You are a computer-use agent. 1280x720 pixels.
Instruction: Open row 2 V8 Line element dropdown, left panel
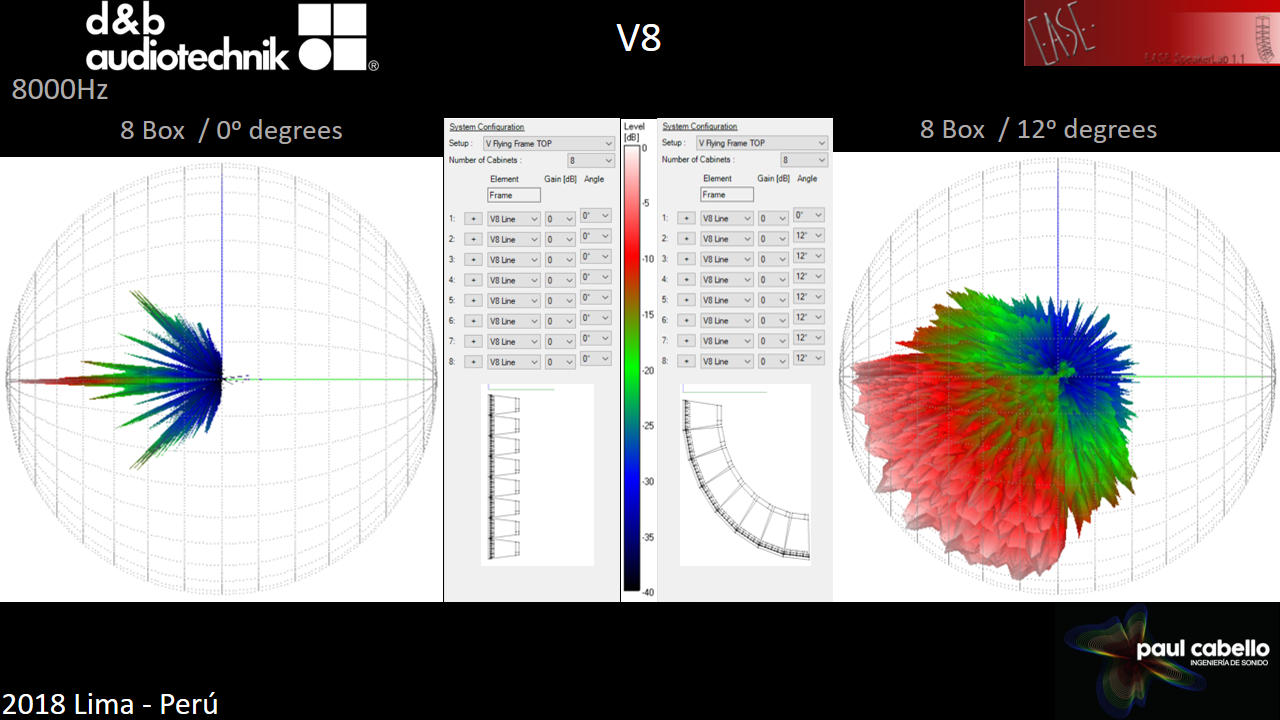514,239
